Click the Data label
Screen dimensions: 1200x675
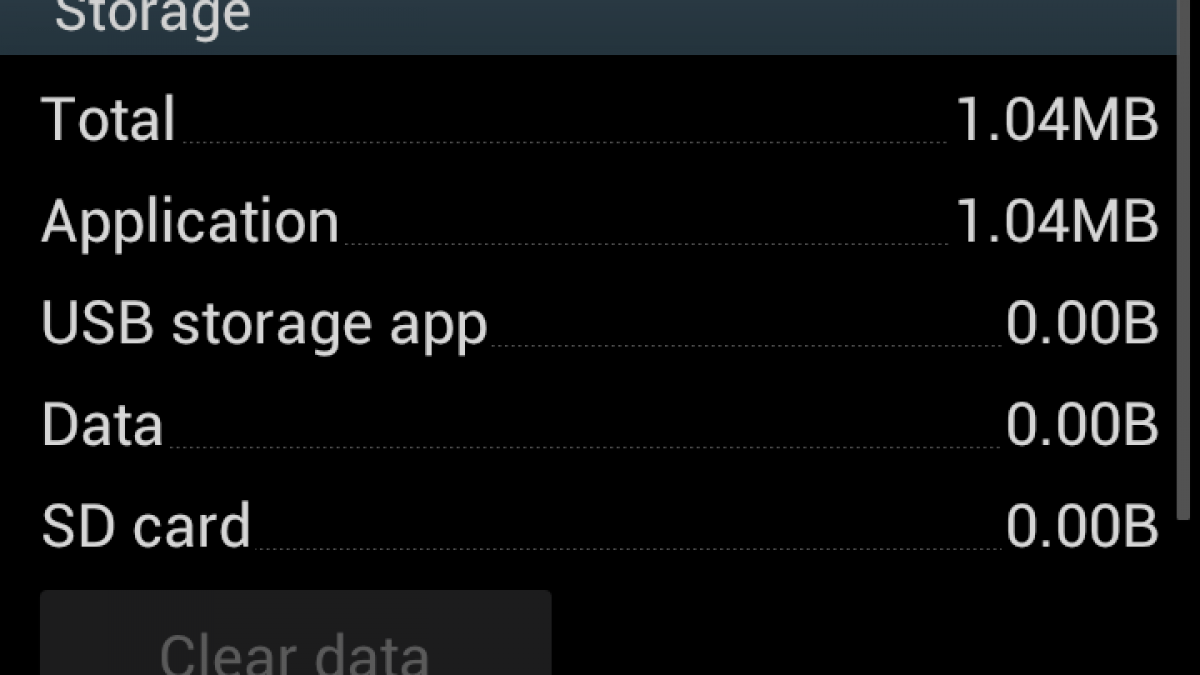point(102,424)
